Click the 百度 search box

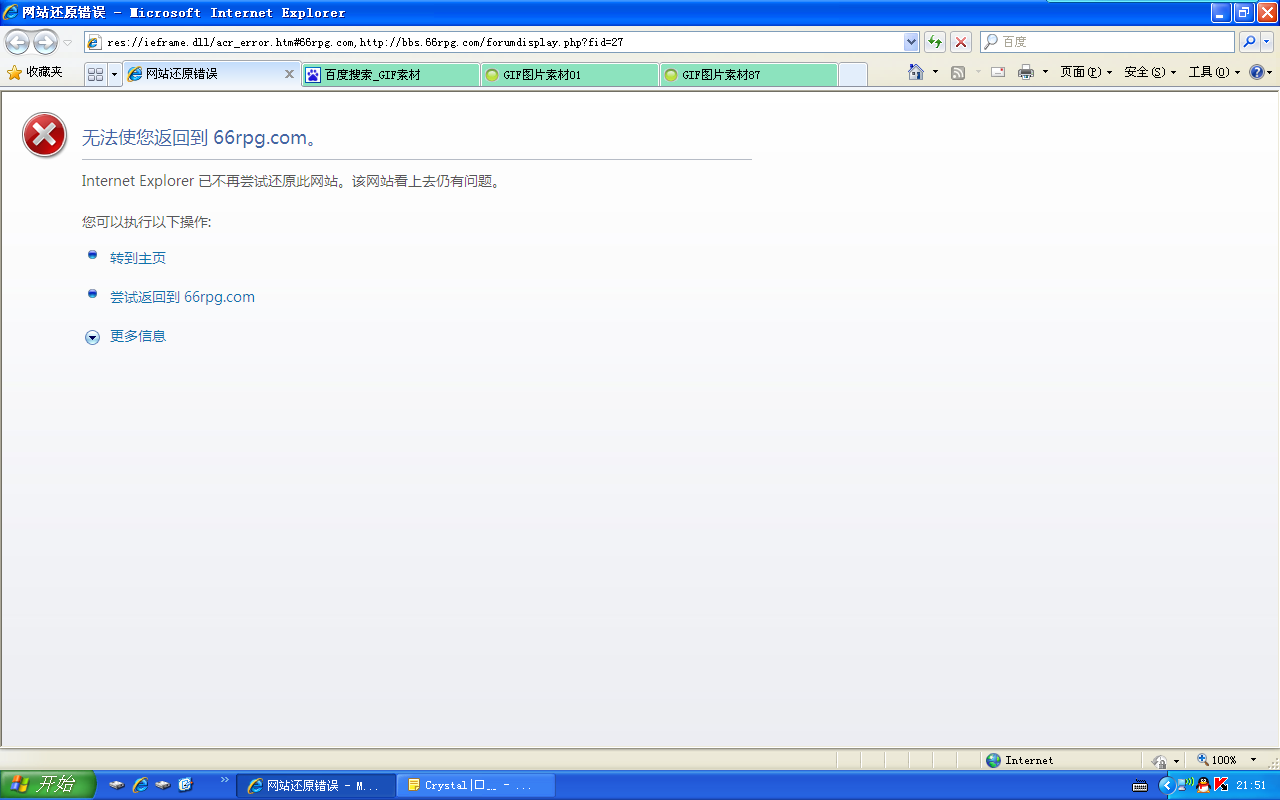pos(1107,42)
